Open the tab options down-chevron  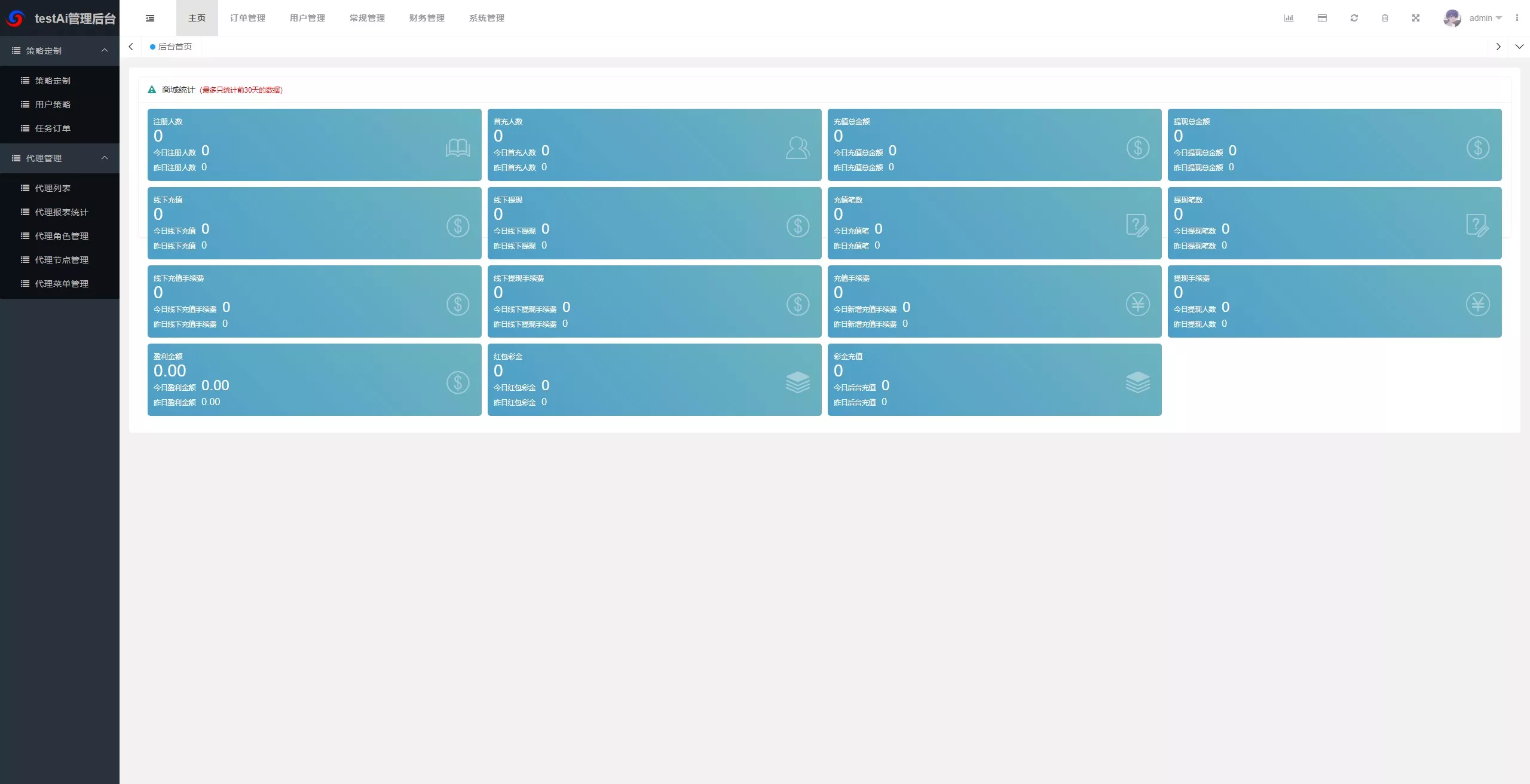[1519, 47]
